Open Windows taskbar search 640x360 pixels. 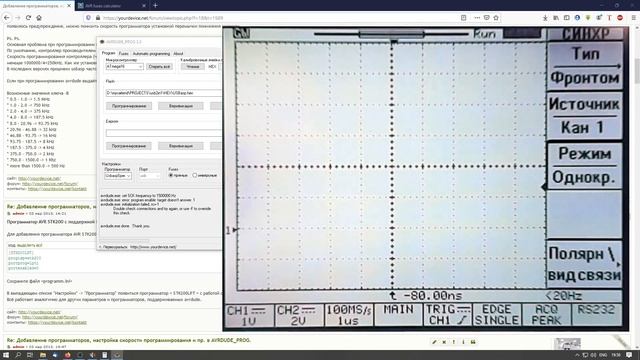coord(18,355)
